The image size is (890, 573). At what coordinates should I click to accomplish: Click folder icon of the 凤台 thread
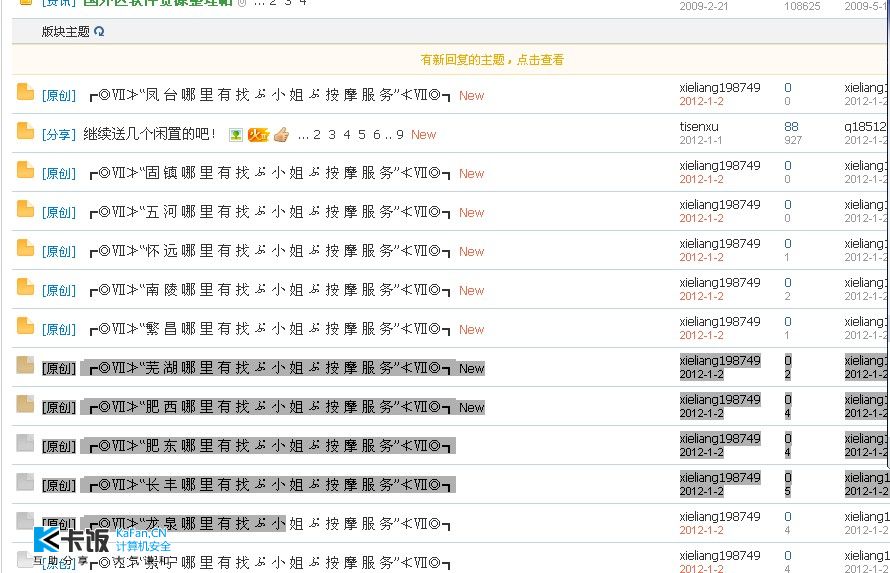click(x=25, y=91)
